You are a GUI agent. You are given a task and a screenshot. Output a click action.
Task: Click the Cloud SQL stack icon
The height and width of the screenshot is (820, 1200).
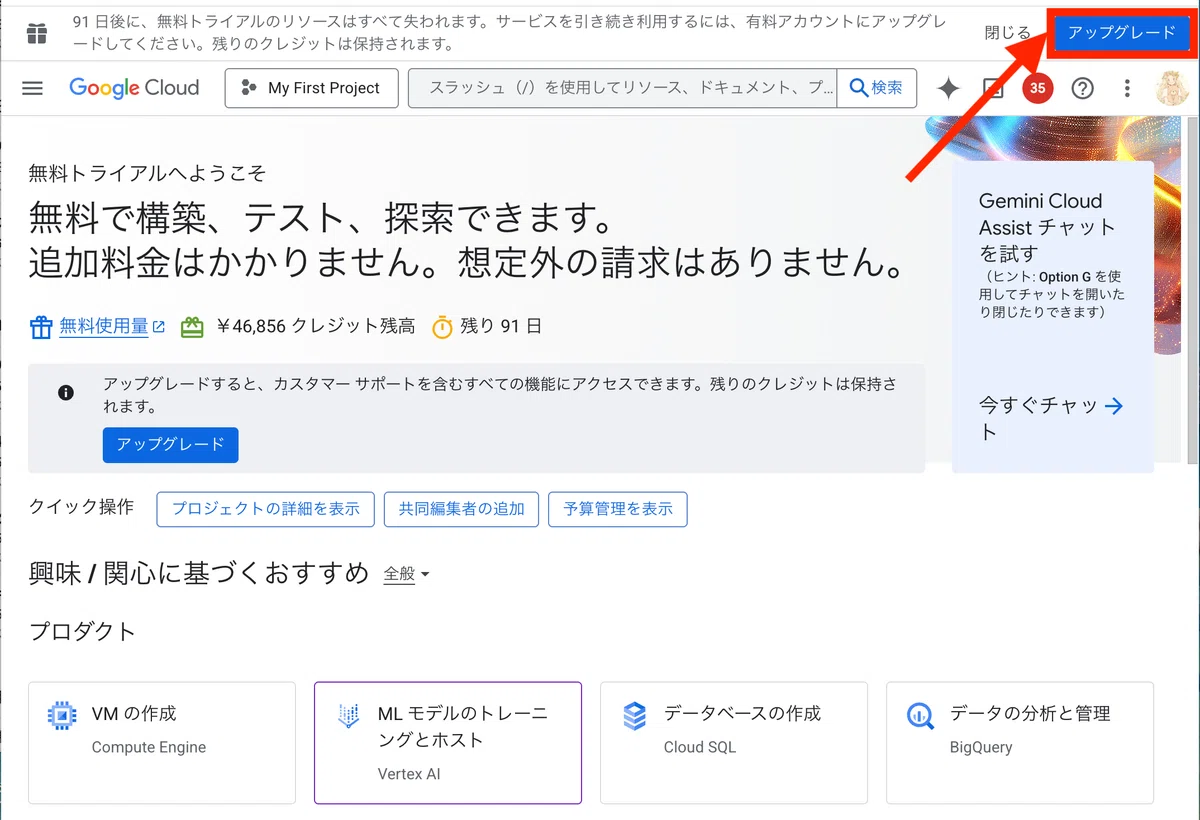(634, 716)
